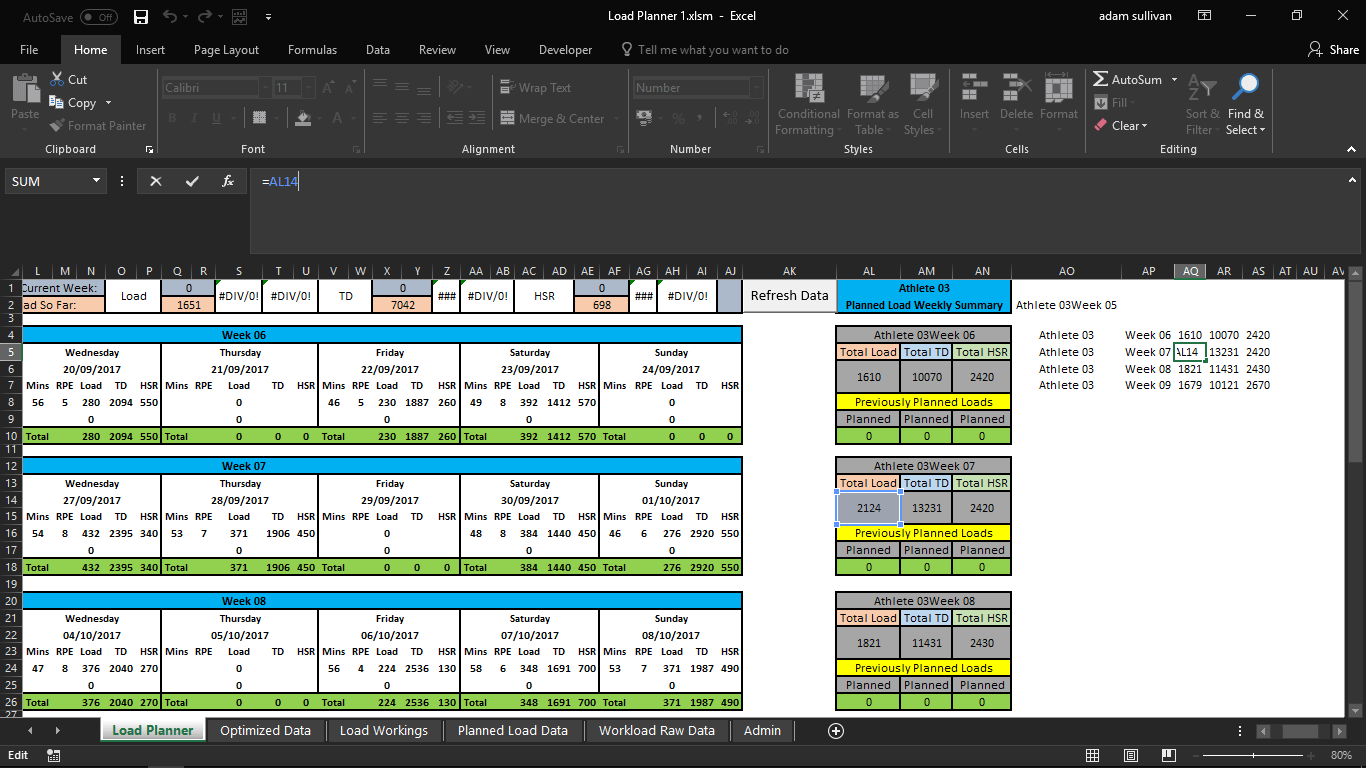This screenshot has height=768, width=1366.
Task: Confirm formula entry with checkmark icon
Action: pyautogui.click(x=192, y=181)
